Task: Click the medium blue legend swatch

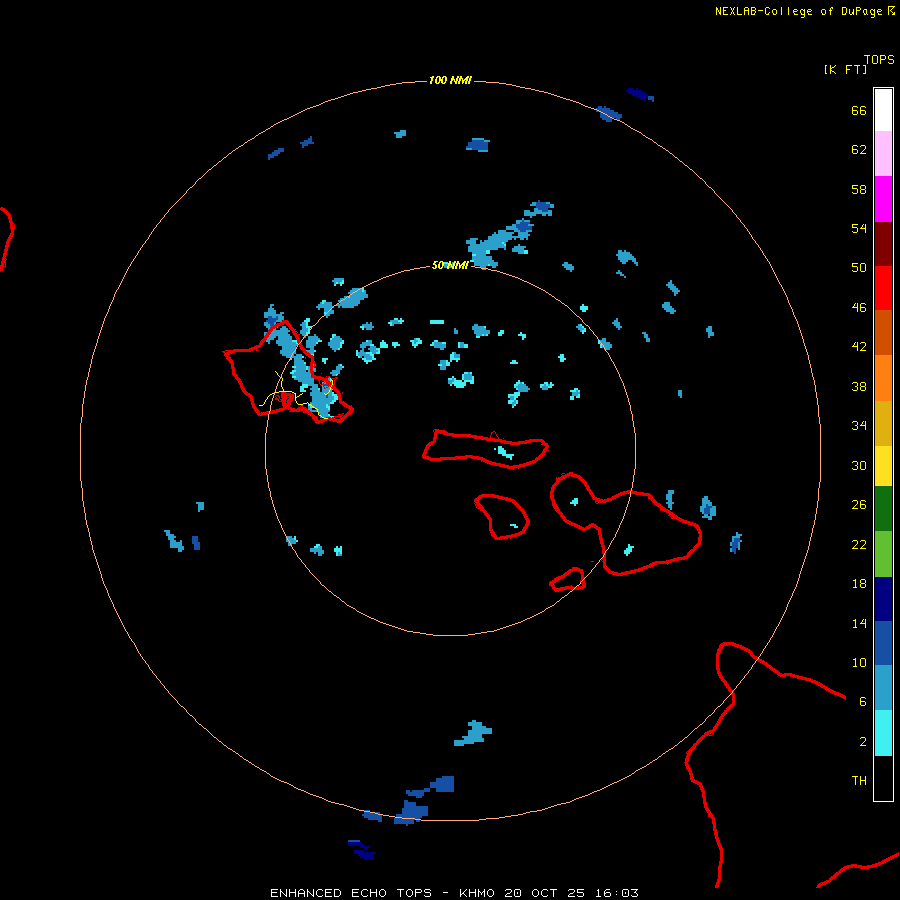Action: [883, 643]
